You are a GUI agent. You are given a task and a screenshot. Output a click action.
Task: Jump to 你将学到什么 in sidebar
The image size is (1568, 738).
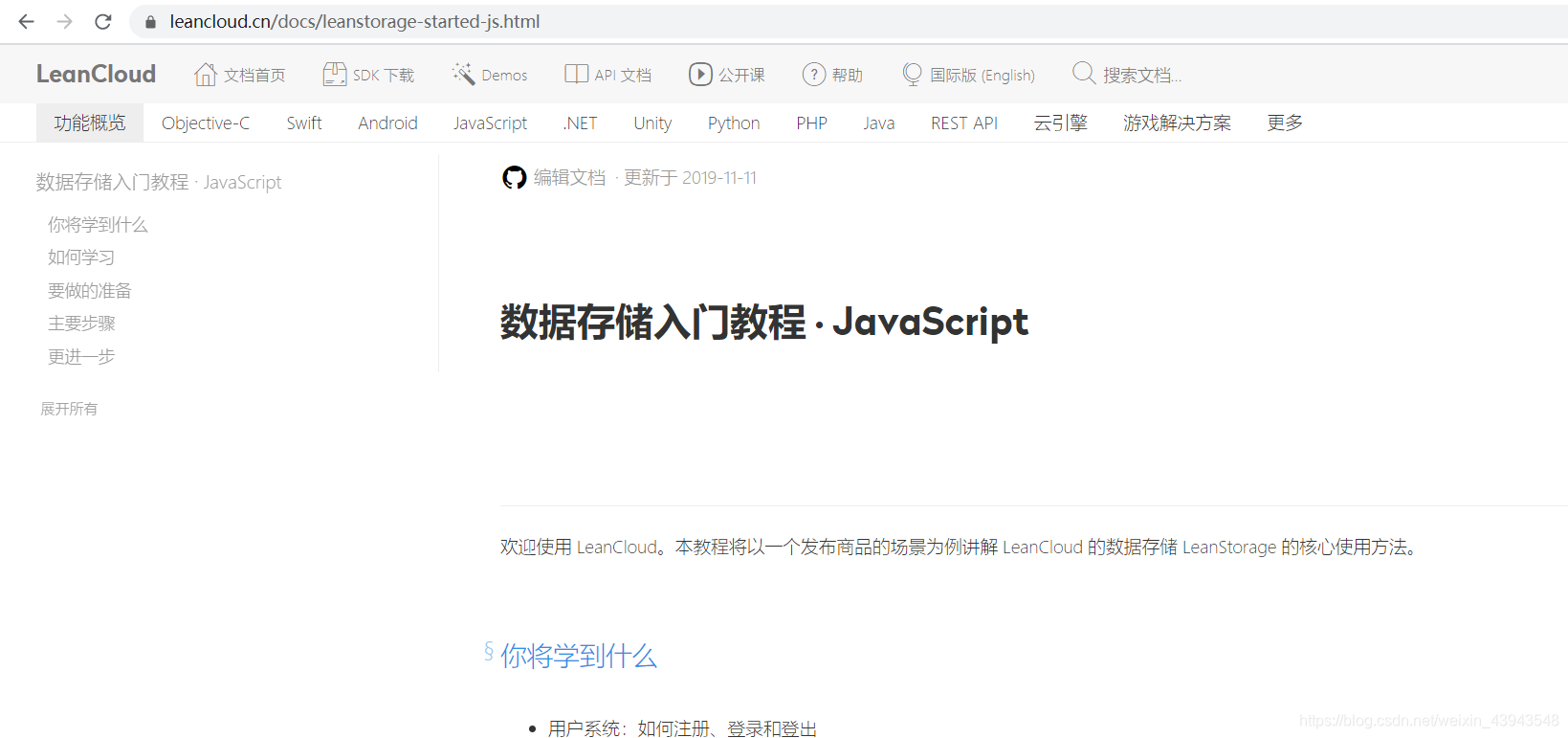[x=98, y=224]
